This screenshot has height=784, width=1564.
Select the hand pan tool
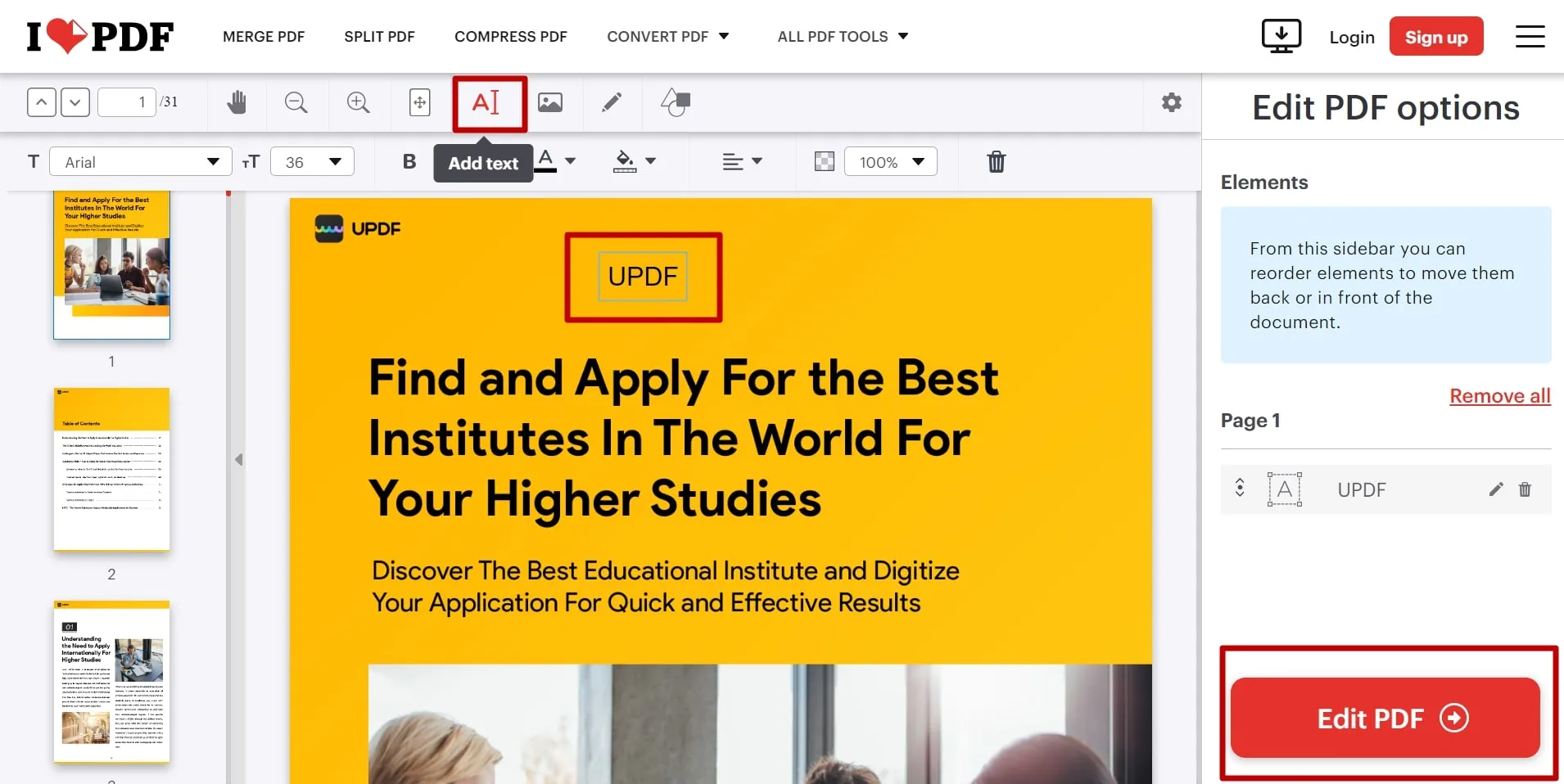237,102
